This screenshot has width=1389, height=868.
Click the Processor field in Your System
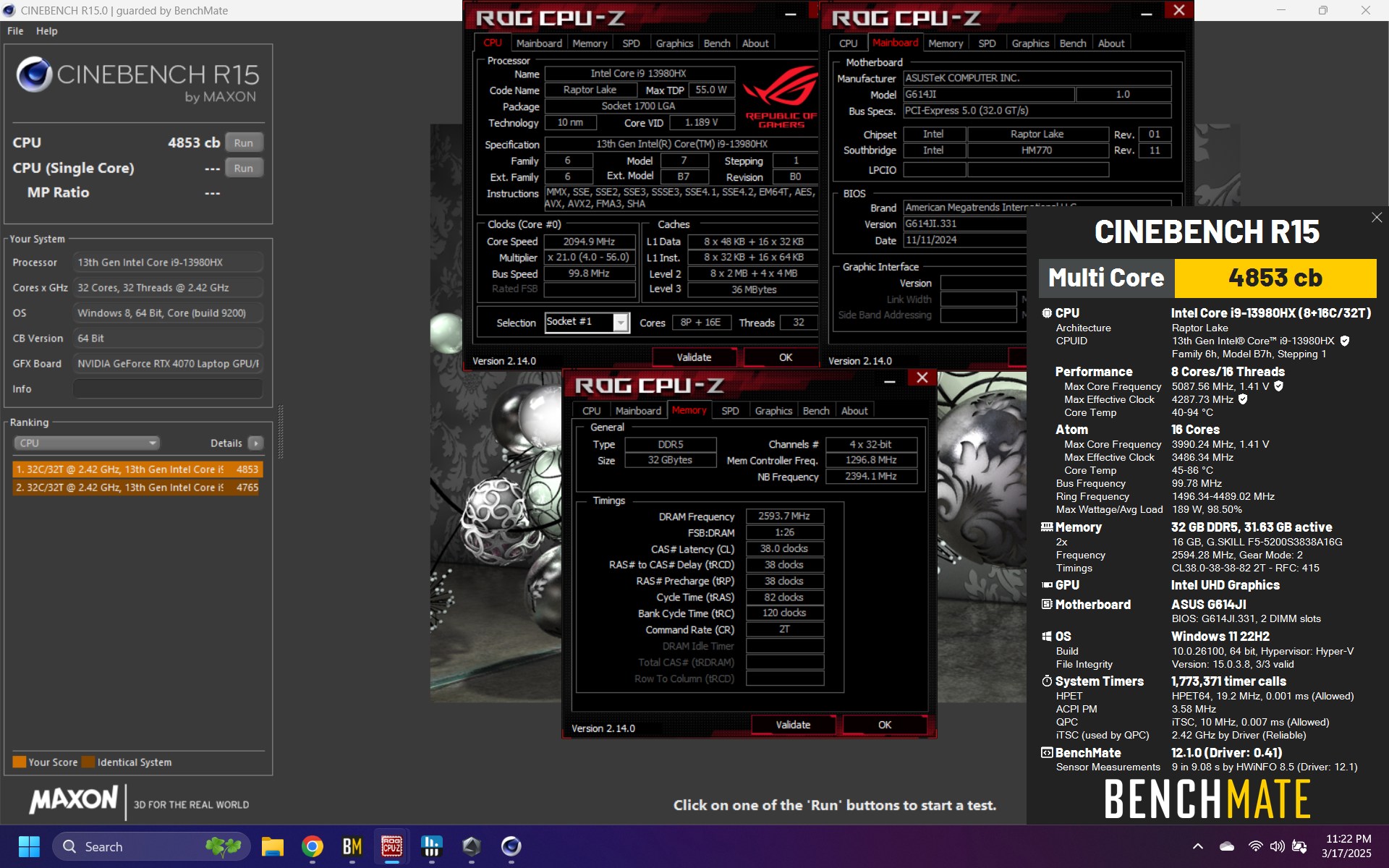coord(168,262)
